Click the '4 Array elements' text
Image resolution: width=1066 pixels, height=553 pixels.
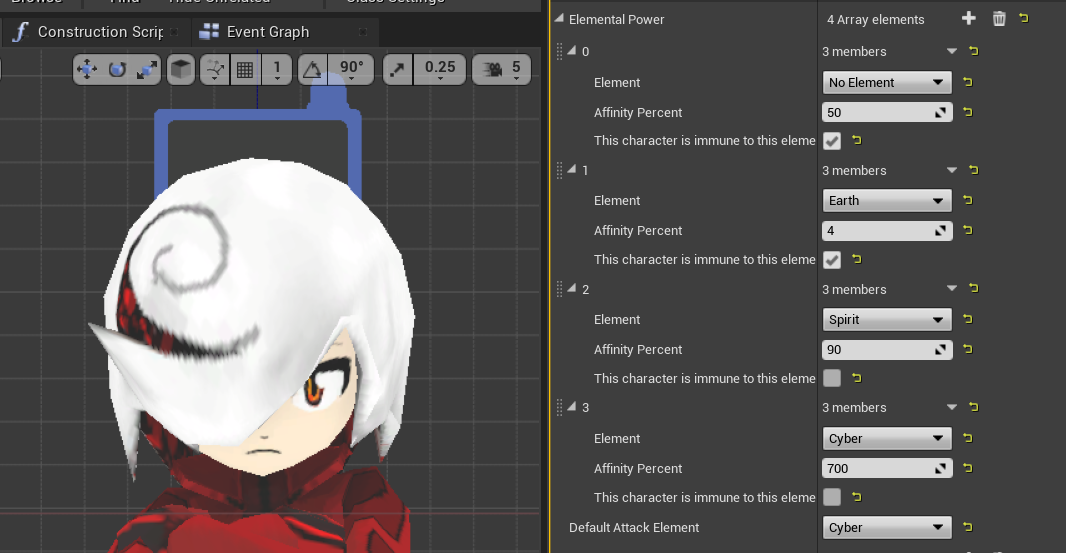[x=876, y=20]
